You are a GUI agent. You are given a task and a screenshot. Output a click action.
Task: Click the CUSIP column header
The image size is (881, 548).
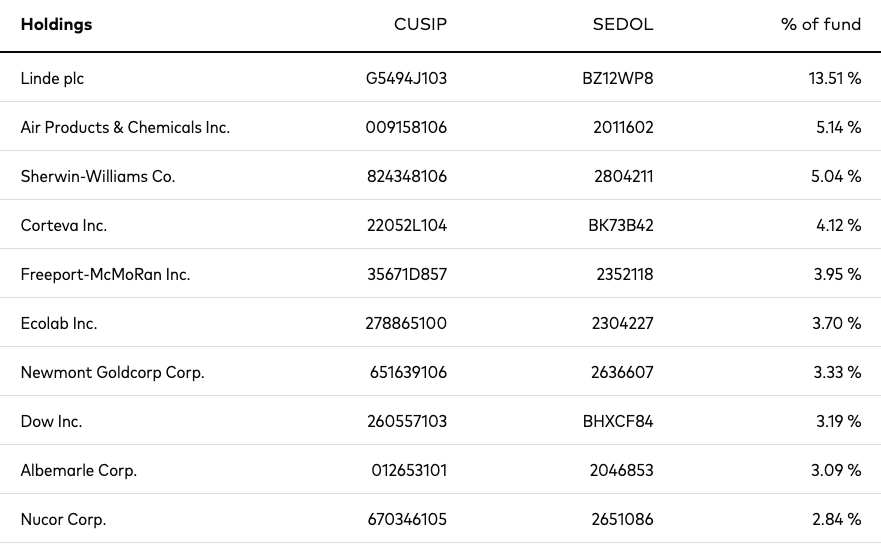[420, 24]
